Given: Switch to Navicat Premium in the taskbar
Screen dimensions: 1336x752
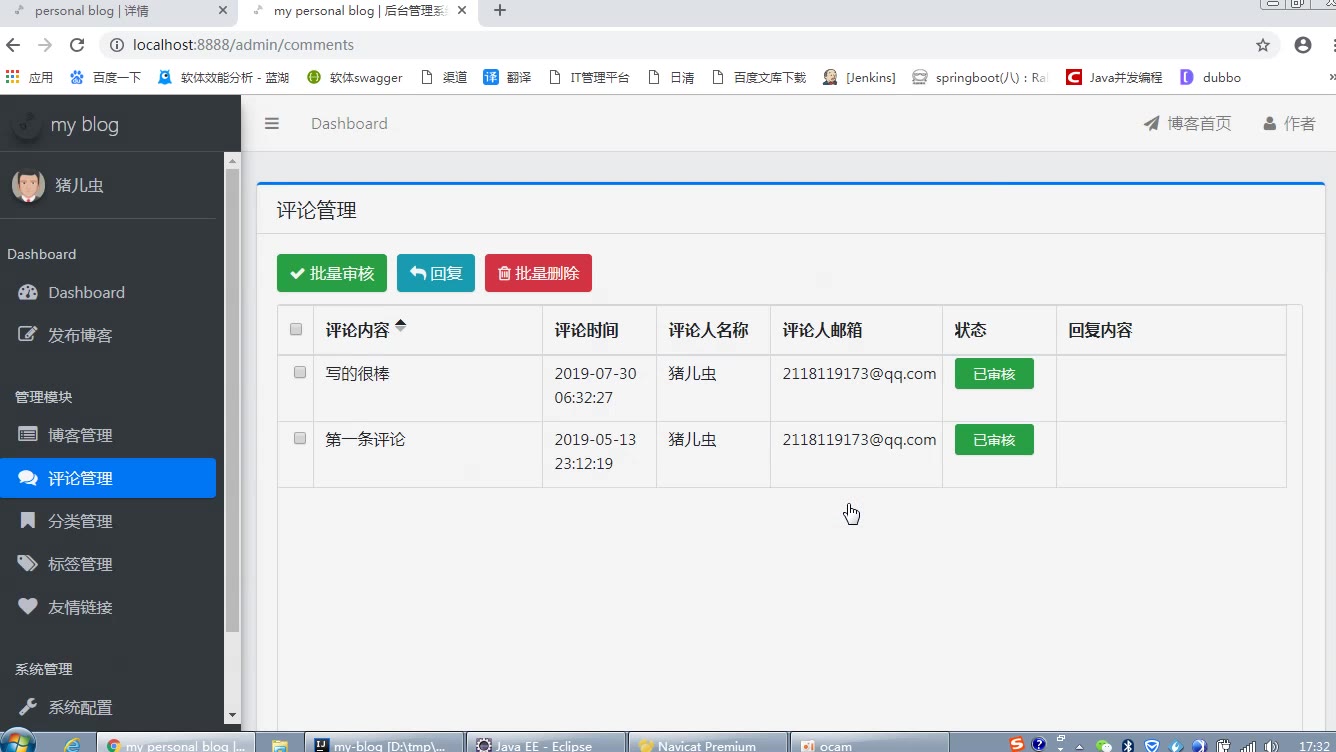Looking at the screenshot, I should pos(708,744).
